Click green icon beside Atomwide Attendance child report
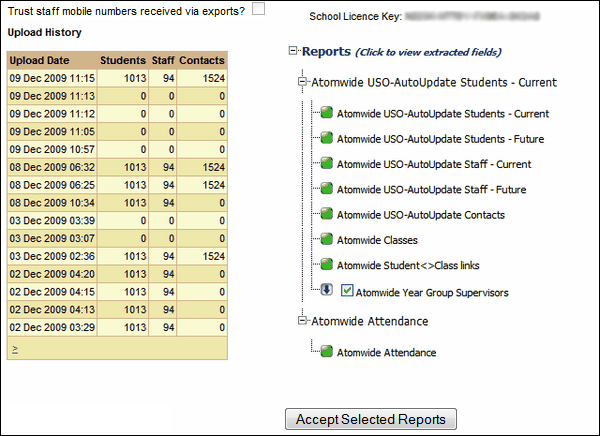The height and width of the screenshot is (436, 600). [326, 351]
